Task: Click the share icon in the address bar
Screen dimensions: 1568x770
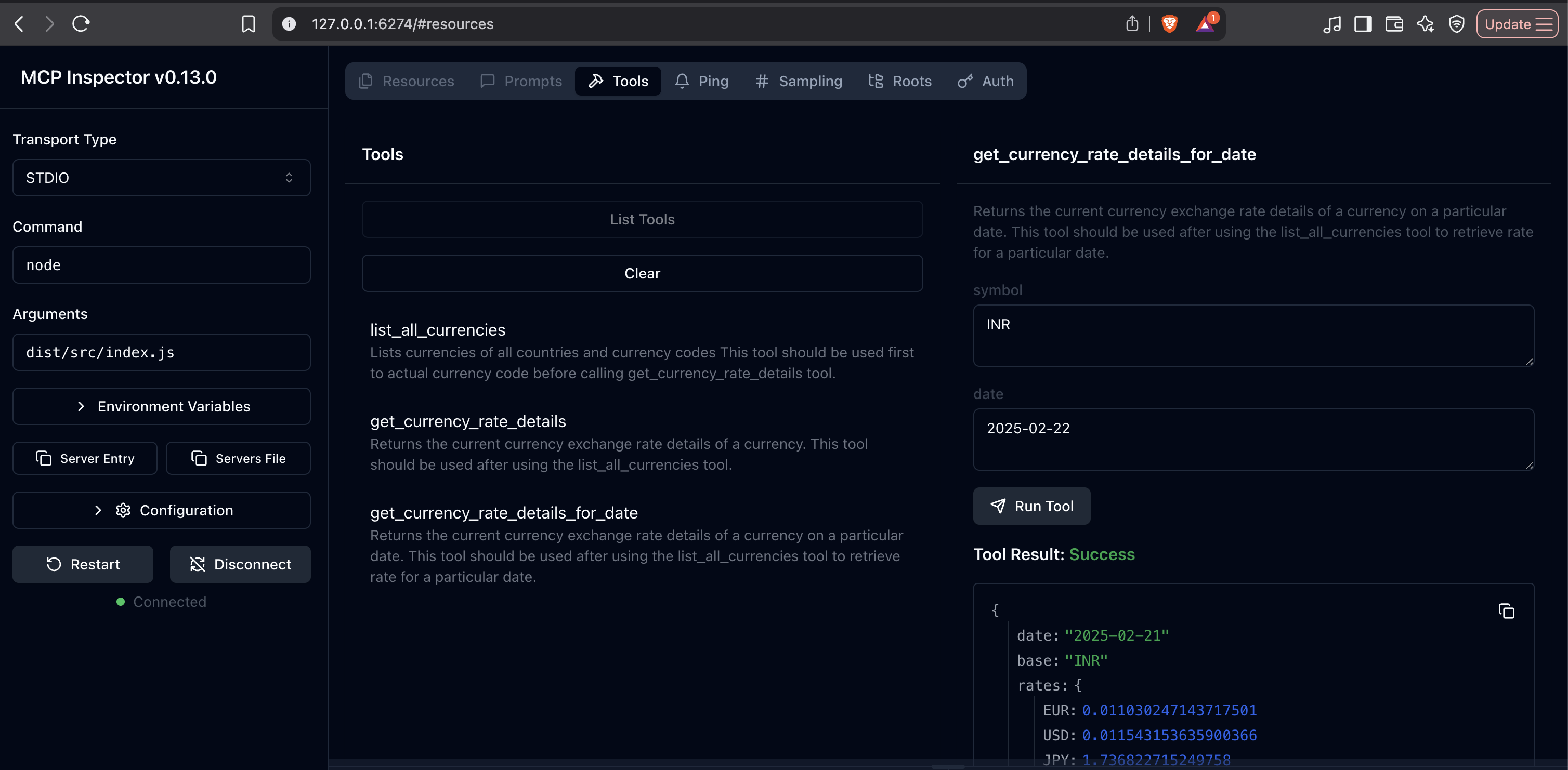Action: click(x=1132, y=24)
